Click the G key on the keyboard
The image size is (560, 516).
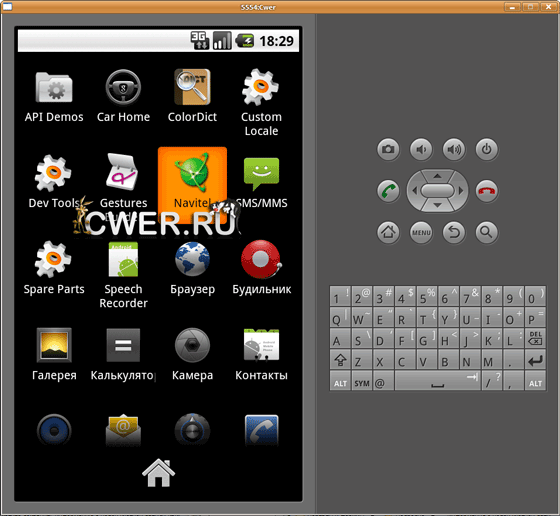(x=427, y=339)
